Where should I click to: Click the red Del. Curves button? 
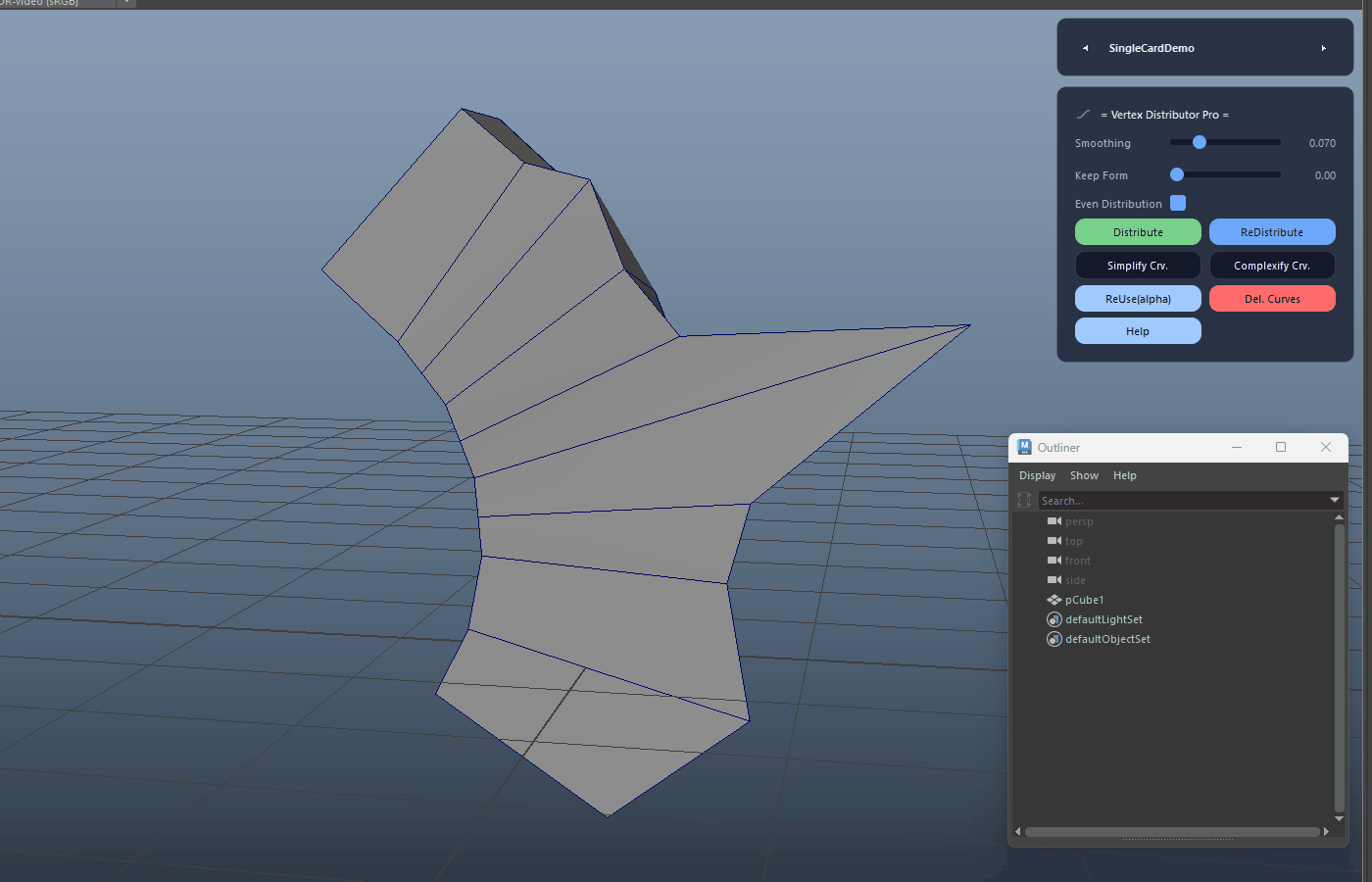pyautogui.click(x=1272, y=299)
